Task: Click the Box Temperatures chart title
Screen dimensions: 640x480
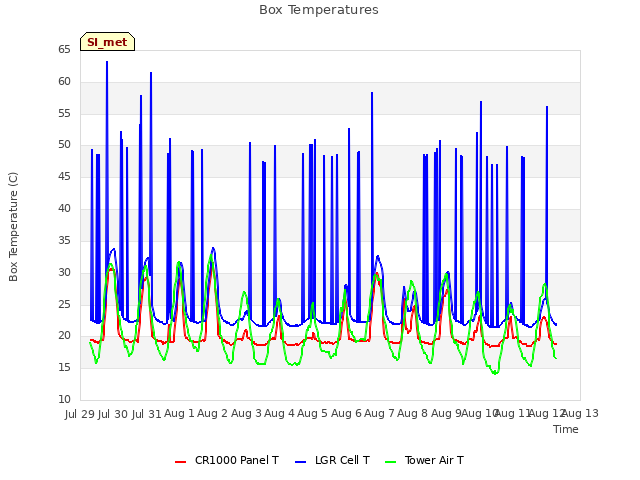Action: tap(319, 10)
